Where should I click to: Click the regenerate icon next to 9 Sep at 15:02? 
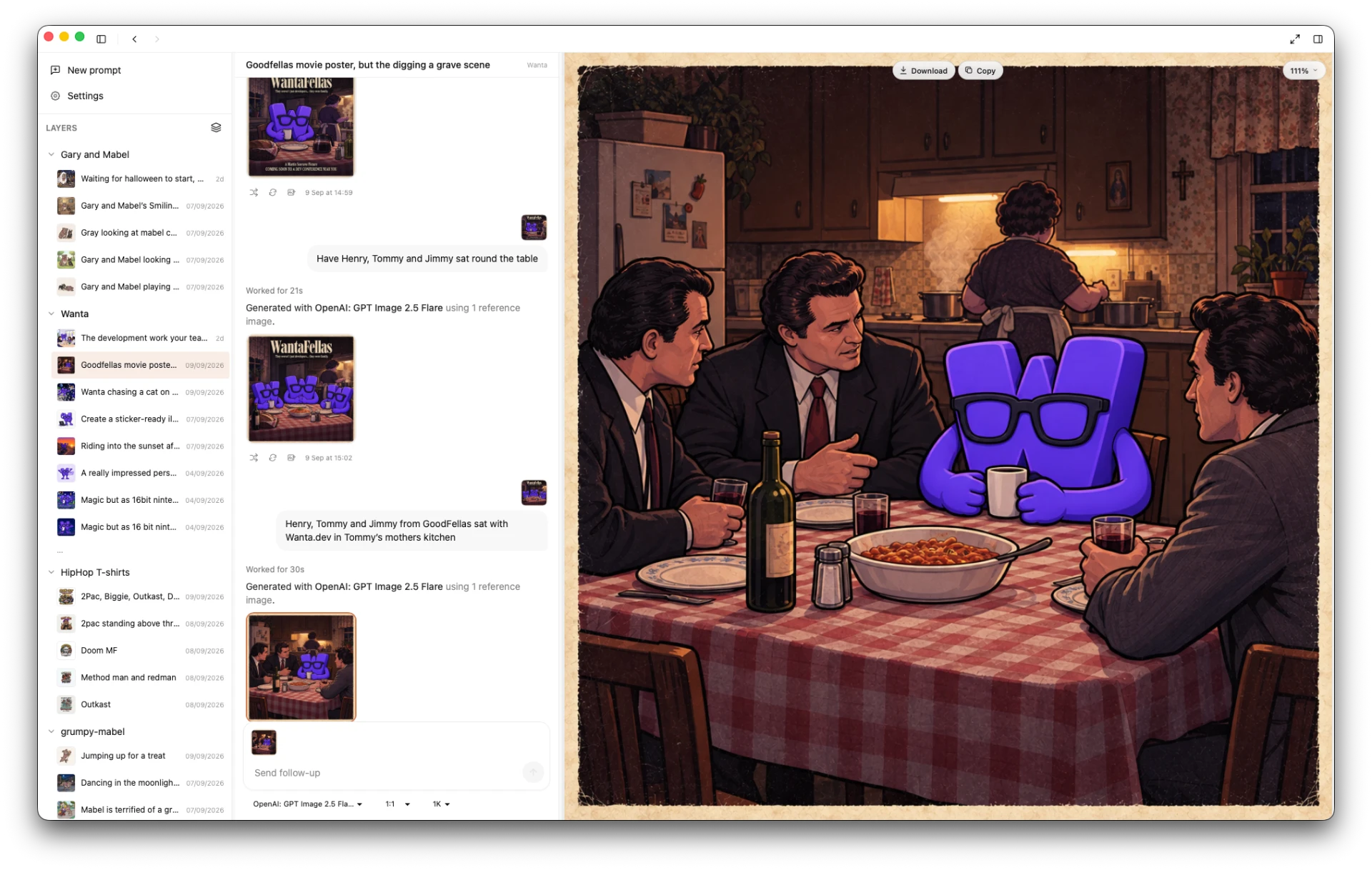coord(272,458)
